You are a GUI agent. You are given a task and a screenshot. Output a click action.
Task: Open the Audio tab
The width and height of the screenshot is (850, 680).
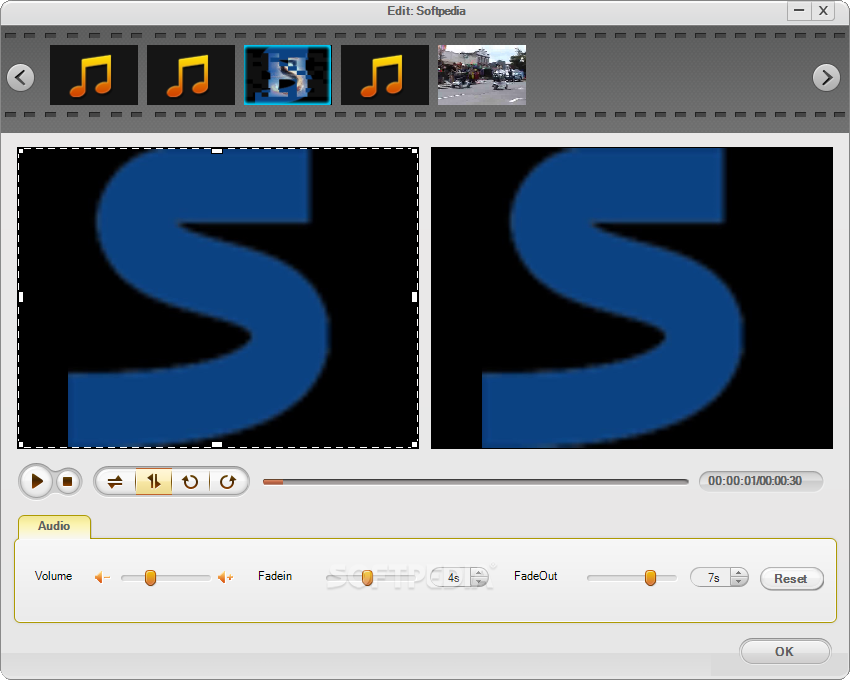[54, 526]
